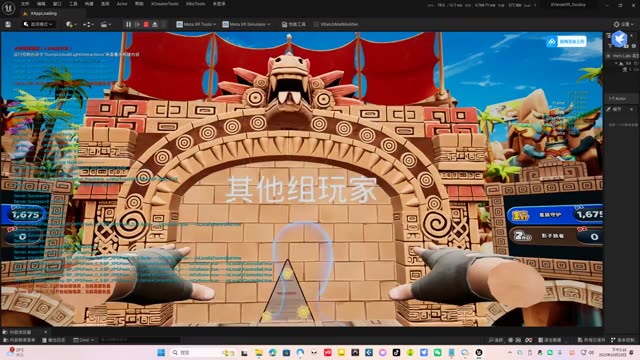The image size is (640, 360).
Task: Pause the running play session
Action: [x=129, y=24]
